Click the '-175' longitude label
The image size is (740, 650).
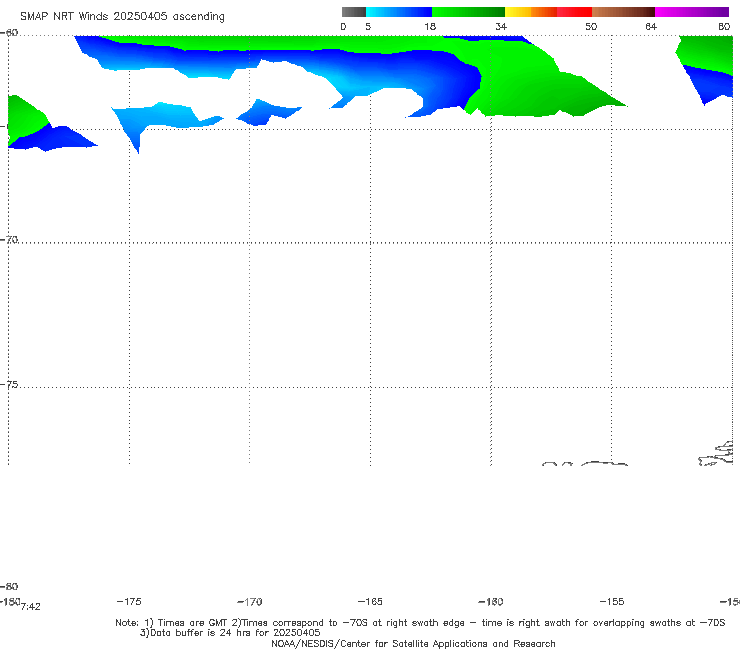click(129, 602)
